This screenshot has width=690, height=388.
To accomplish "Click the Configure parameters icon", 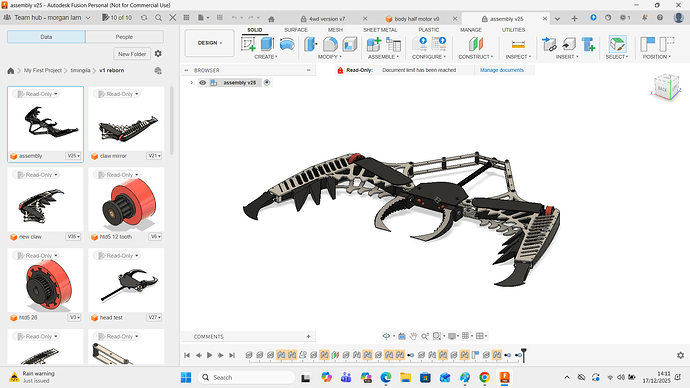I will (420, 44).
